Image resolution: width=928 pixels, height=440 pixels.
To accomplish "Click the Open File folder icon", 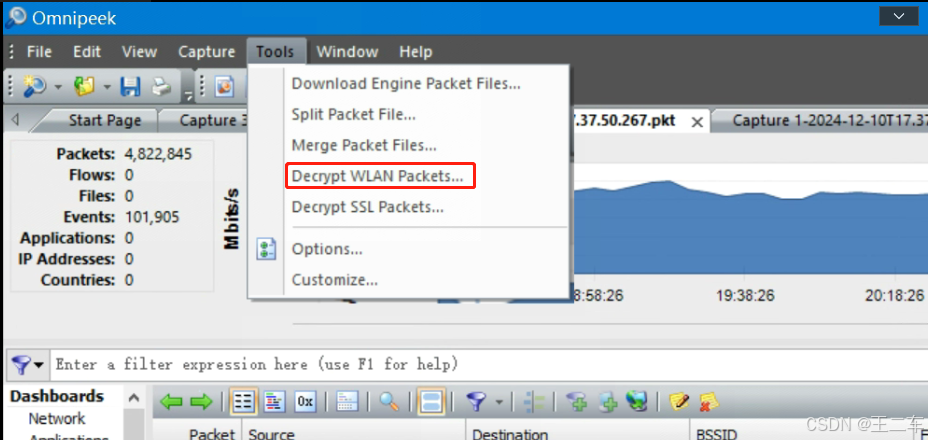I will click(84, 87).
